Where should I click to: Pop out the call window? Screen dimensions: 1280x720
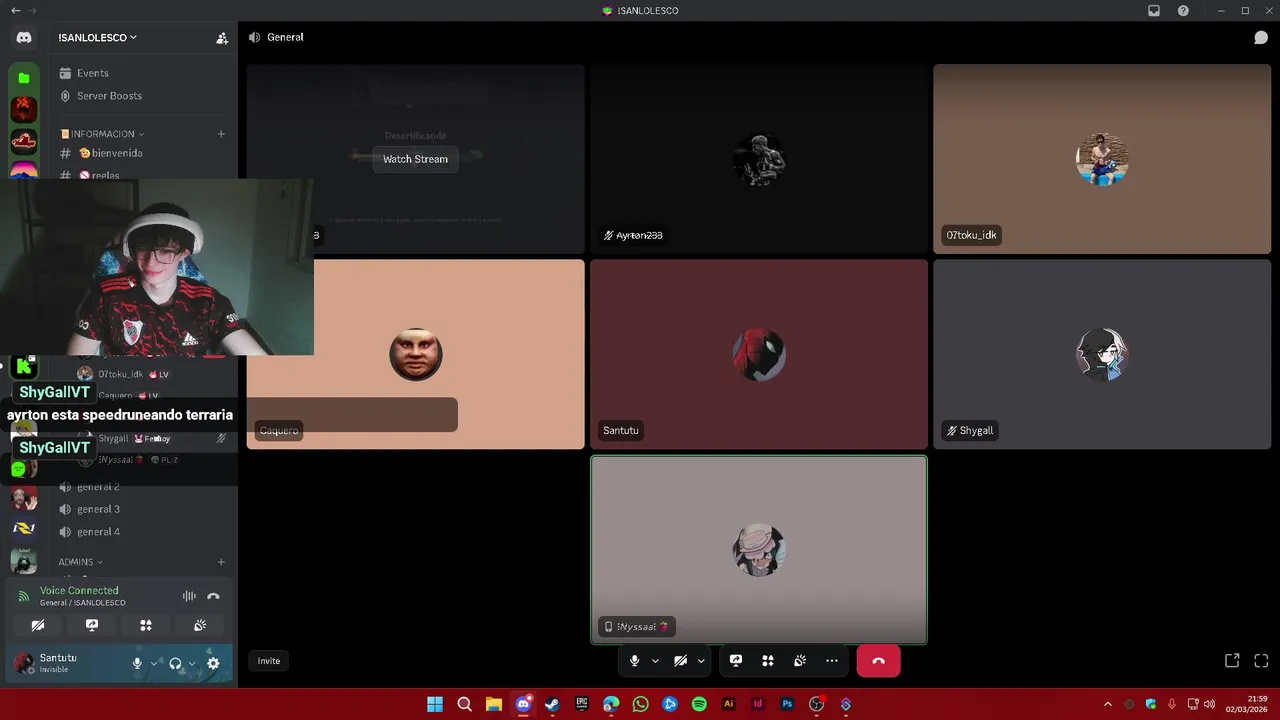(x=1232, y=661)
